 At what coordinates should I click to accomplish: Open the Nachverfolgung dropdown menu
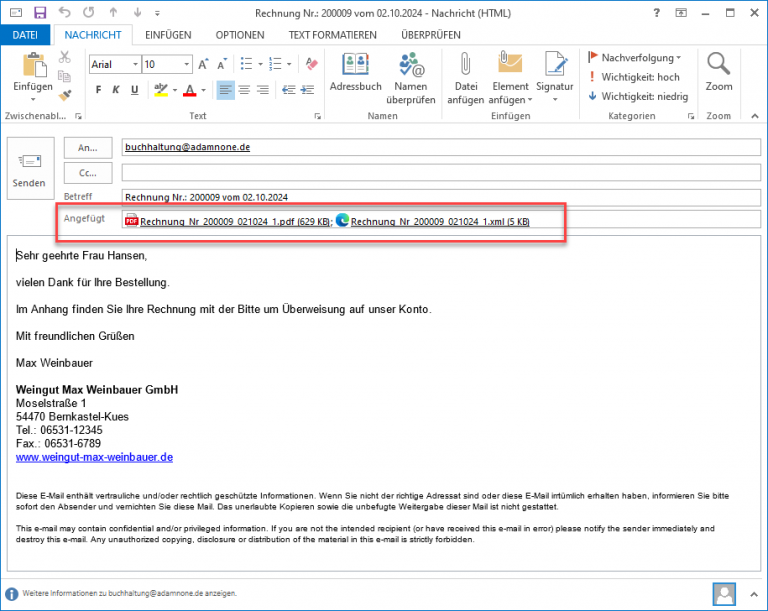(678, 58)
